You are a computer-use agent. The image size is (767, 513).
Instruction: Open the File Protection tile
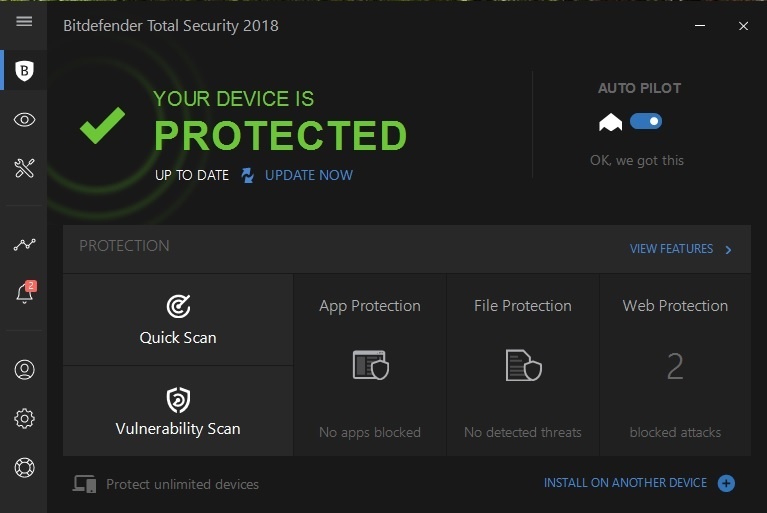click(x=523, y=365)
